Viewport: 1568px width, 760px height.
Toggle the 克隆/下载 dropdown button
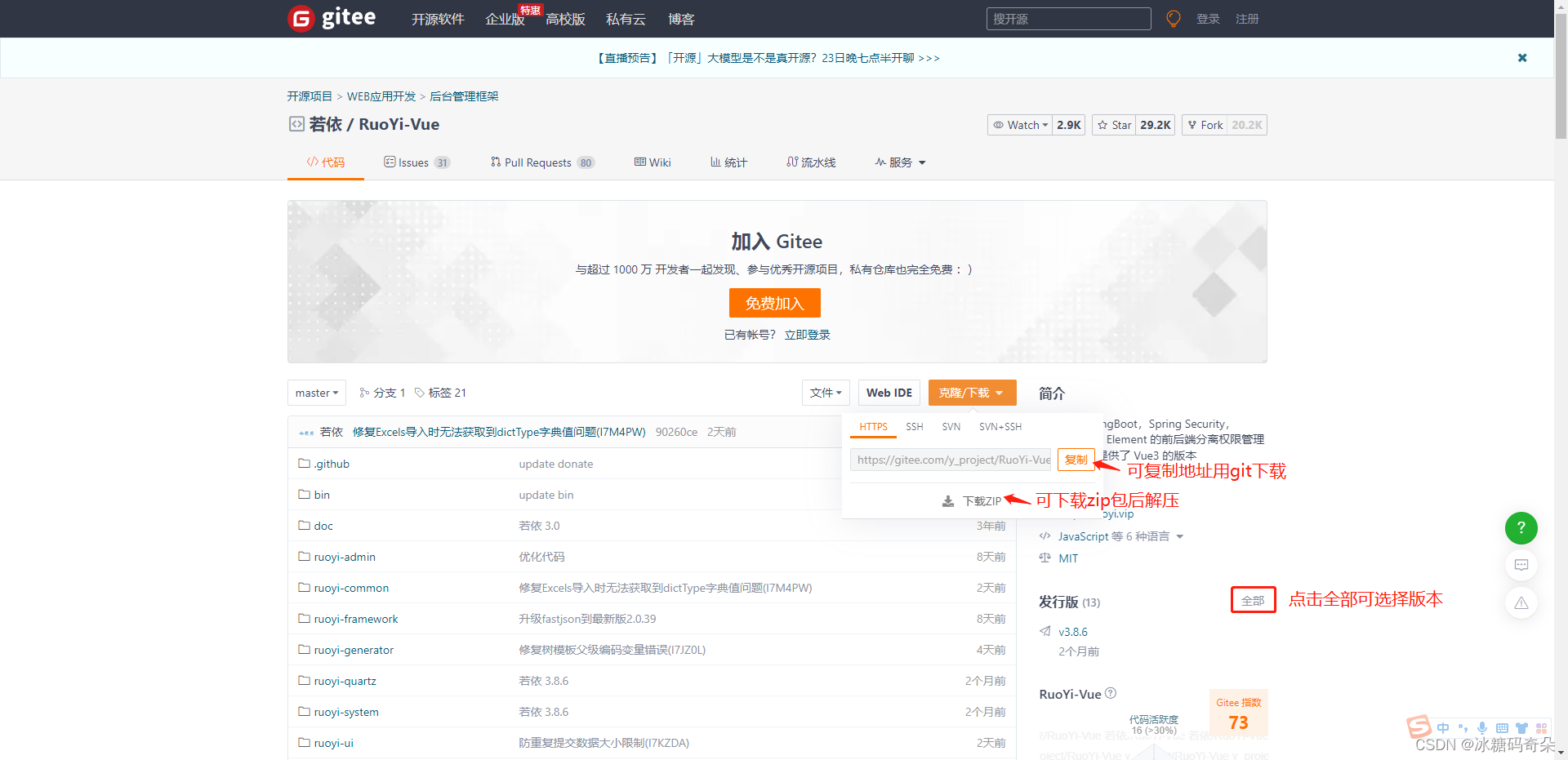point(972,393)
